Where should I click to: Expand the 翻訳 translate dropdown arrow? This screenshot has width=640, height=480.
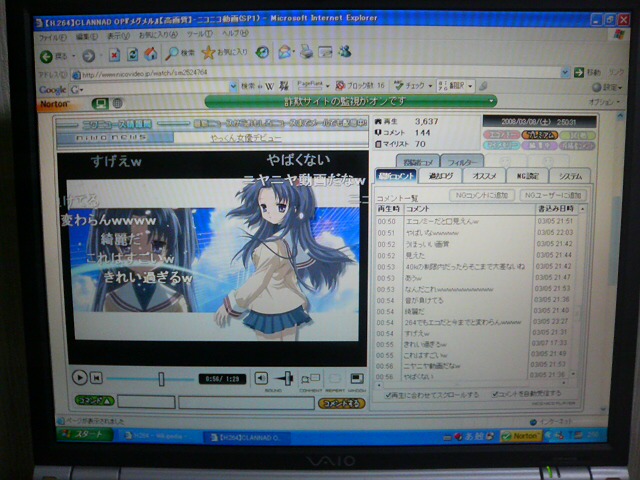470,86
